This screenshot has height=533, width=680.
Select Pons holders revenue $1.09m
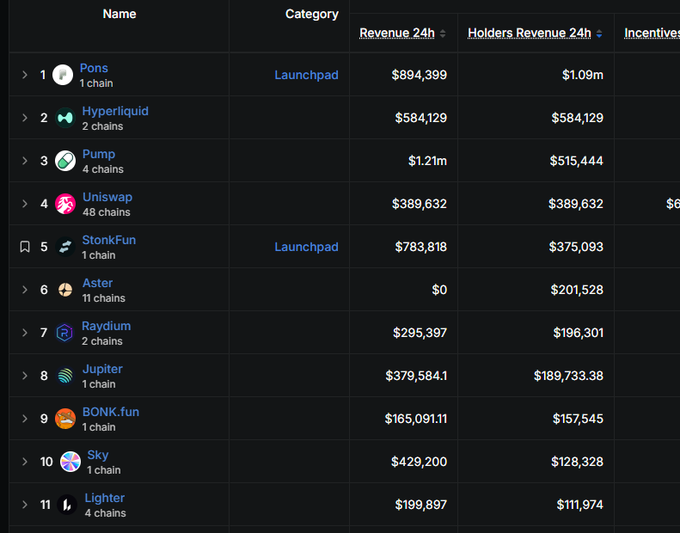[582, 75]
